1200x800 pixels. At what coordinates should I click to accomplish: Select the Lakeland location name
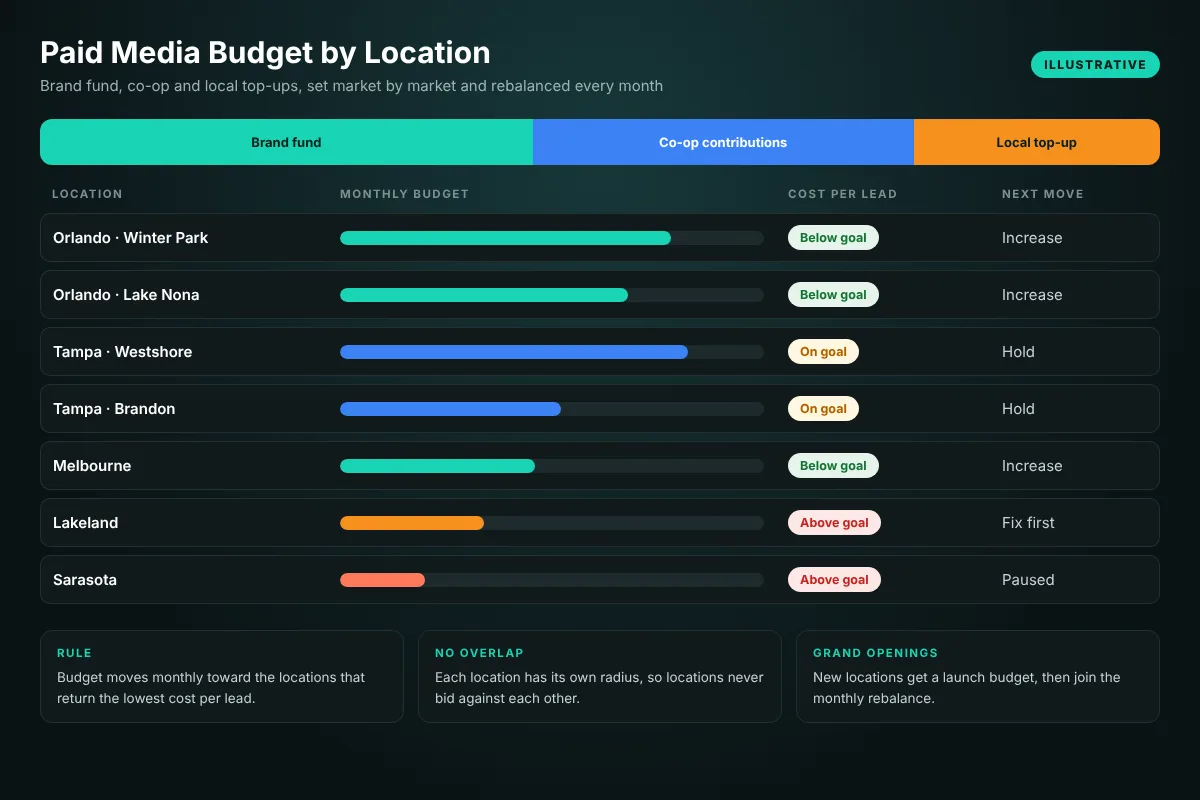tap(86, 523)
